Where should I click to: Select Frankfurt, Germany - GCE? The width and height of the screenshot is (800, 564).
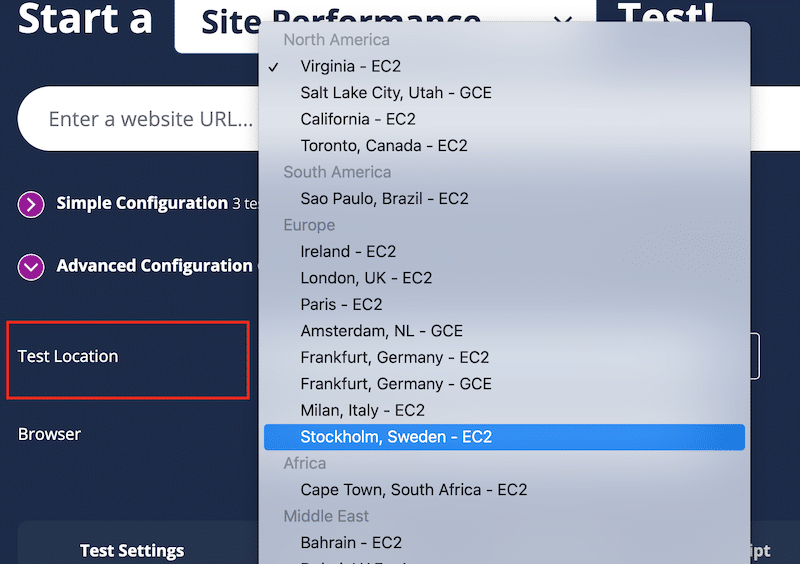(x=504, y=384)
